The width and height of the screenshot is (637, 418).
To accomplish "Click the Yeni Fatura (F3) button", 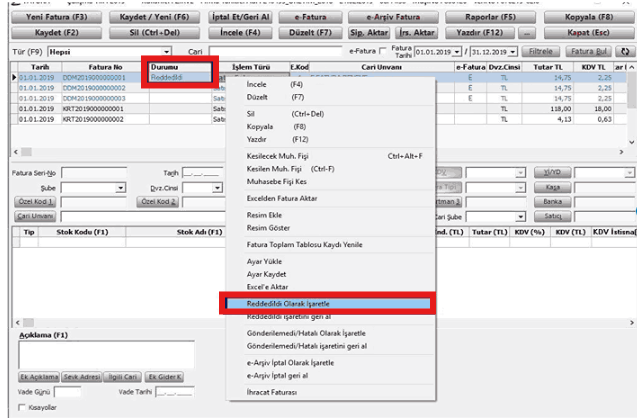I will click(56, 17).
